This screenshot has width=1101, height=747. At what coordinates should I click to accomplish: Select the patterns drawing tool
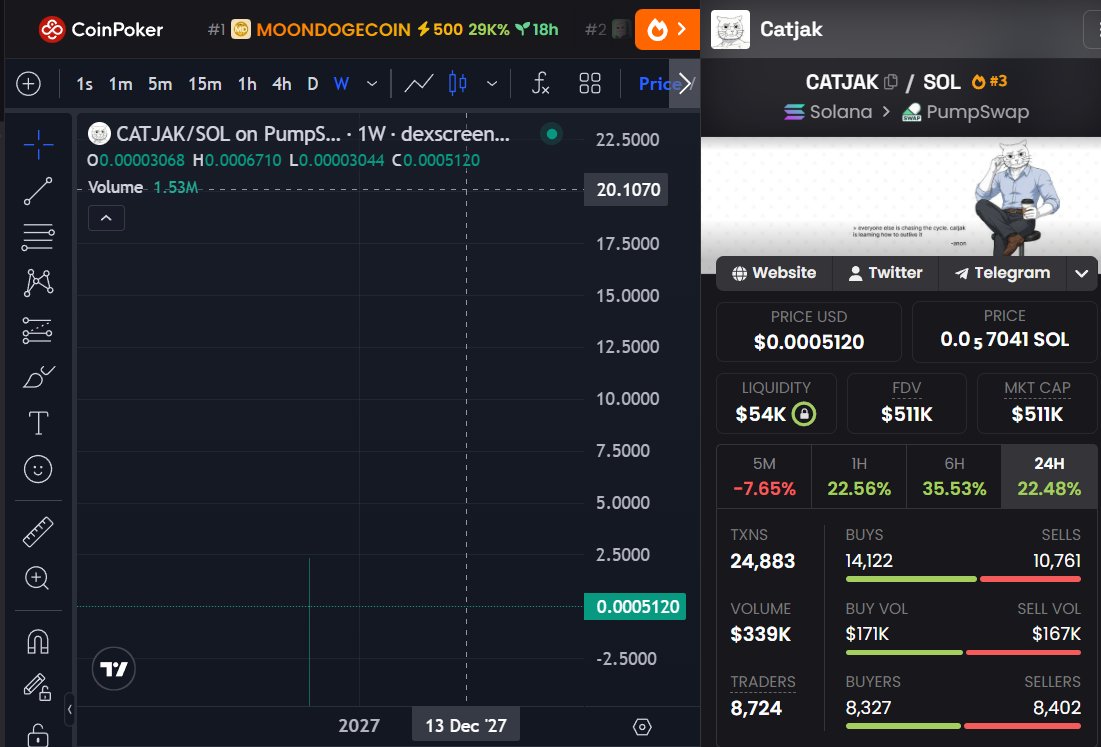38,282
